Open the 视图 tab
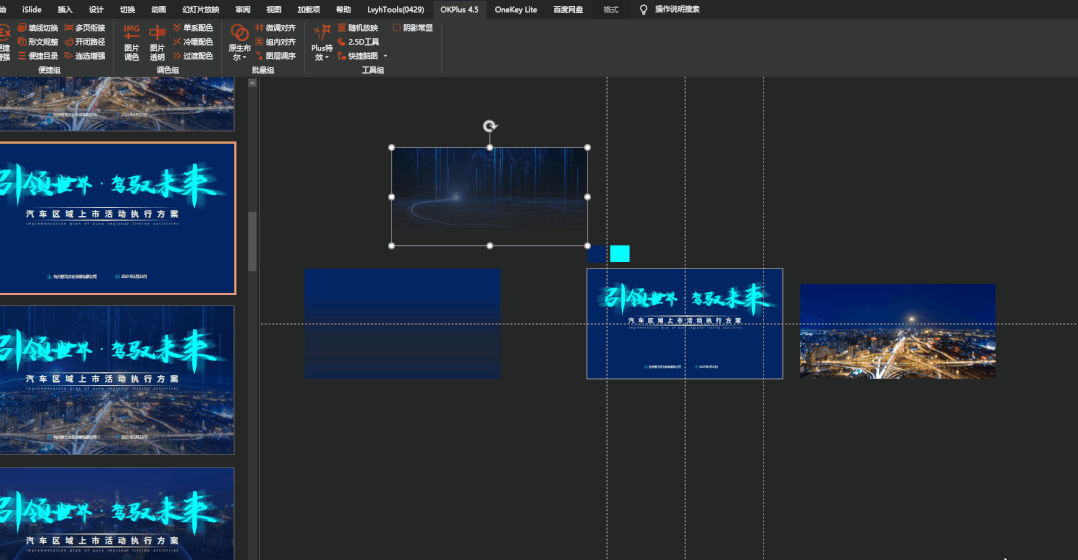The width and height of the screenshot is (1078, 560). coord(274,10)
